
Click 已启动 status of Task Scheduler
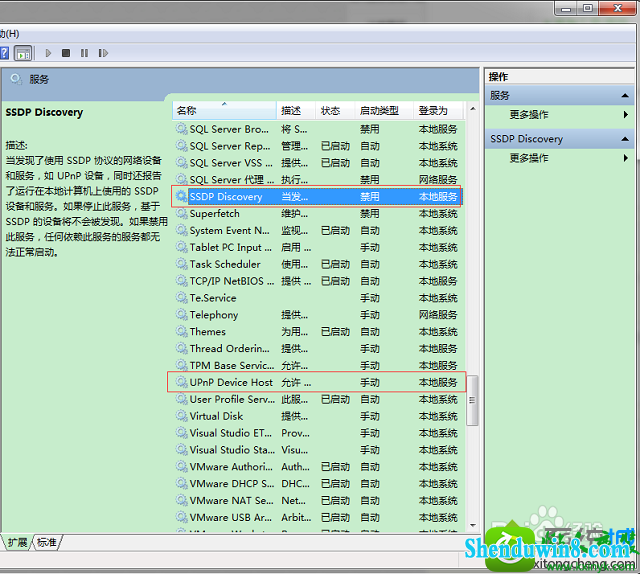click(x=336, y=264)
